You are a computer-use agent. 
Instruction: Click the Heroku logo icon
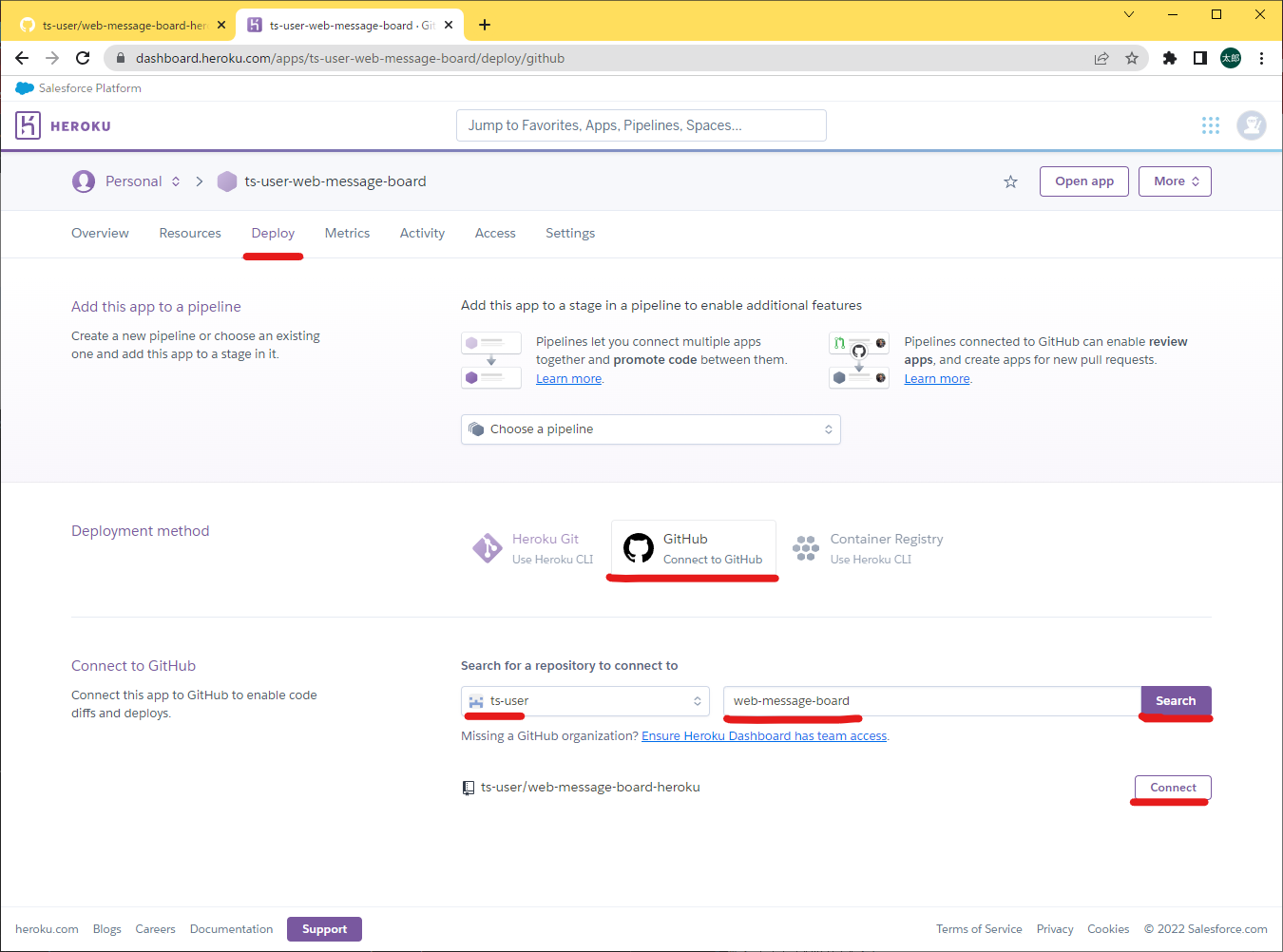[29, 125]
